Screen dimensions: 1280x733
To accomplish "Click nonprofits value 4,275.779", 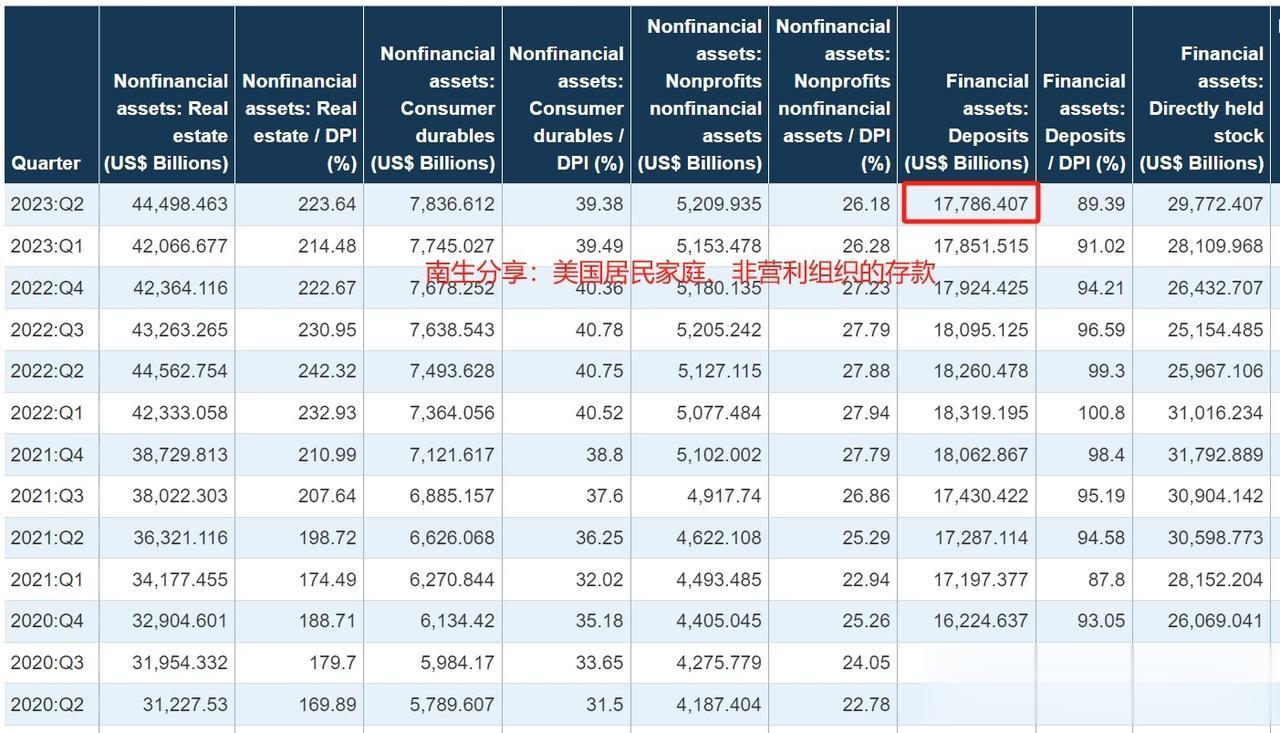I will point(719,663).
